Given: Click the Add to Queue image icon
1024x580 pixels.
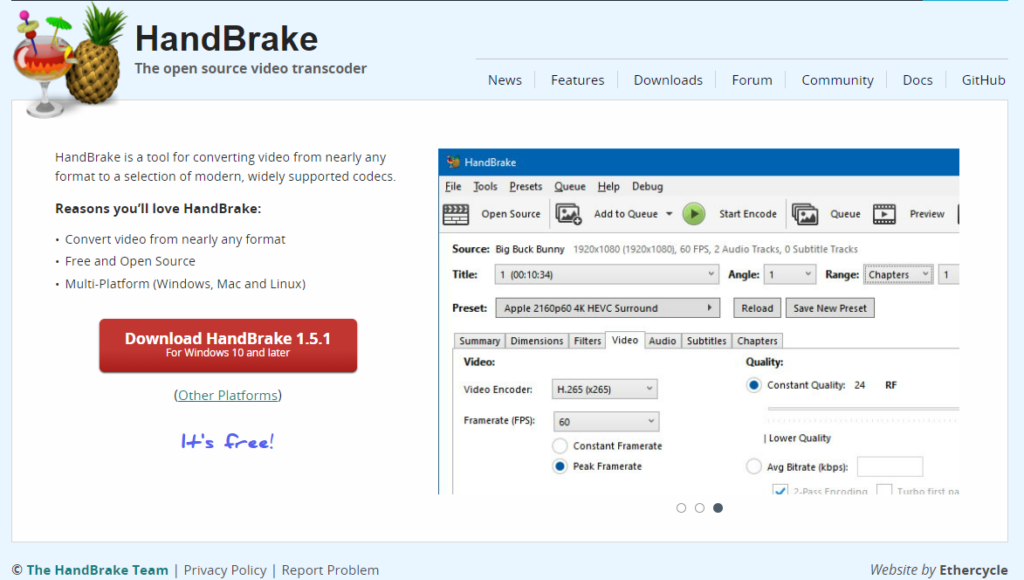Looking at the screenshot, I should (x=568, y=214).
